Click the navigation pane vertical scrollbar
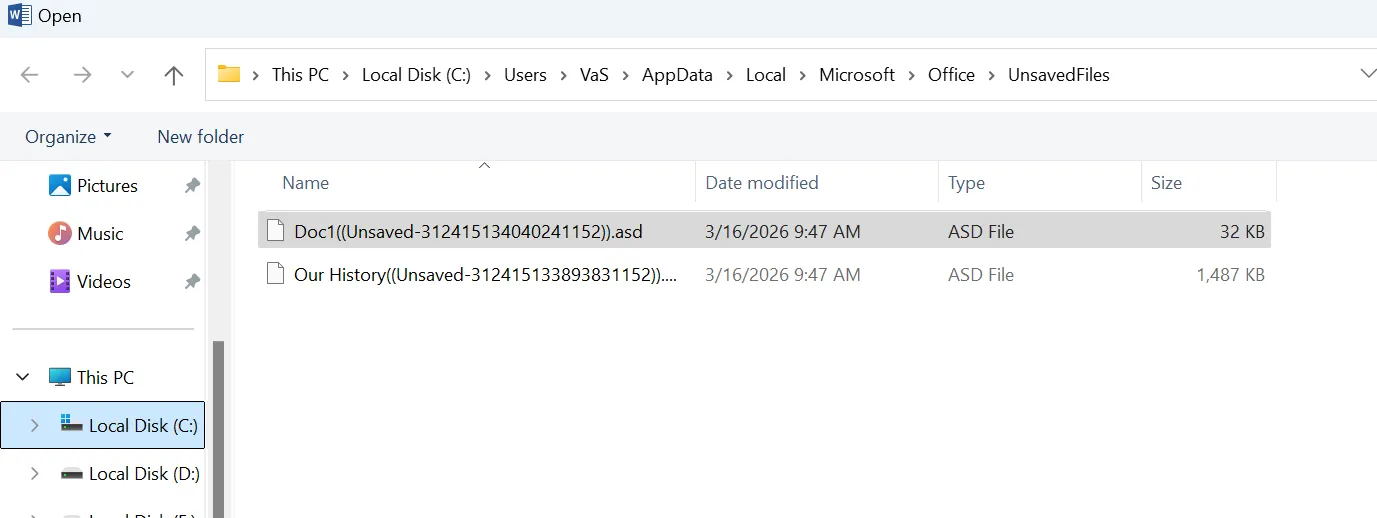The width and height of the screenshot is (1377, 518). tap(218, 430)
